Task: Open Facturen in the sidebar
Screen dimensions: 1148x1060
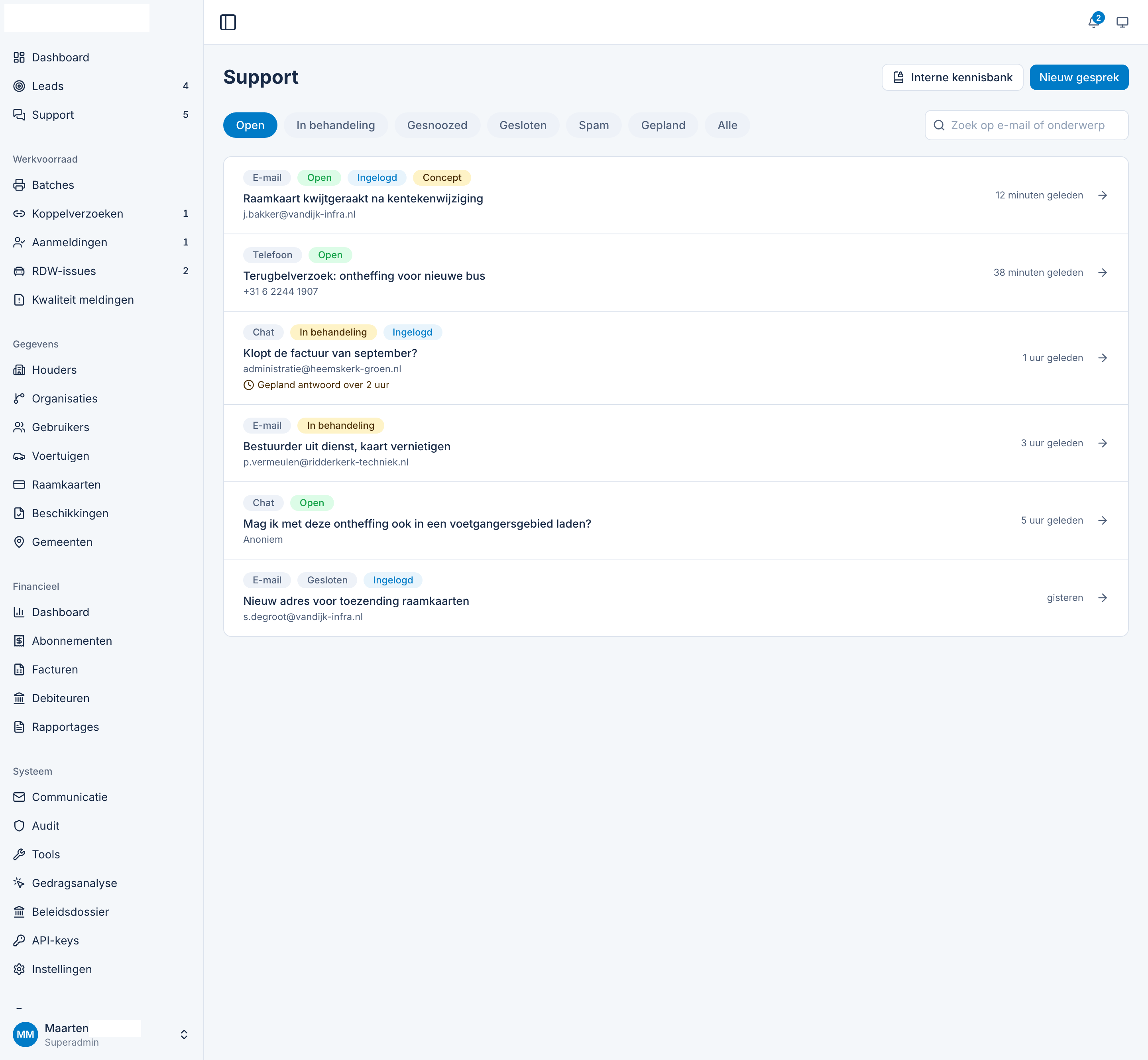Action: (x=102, y=669)
